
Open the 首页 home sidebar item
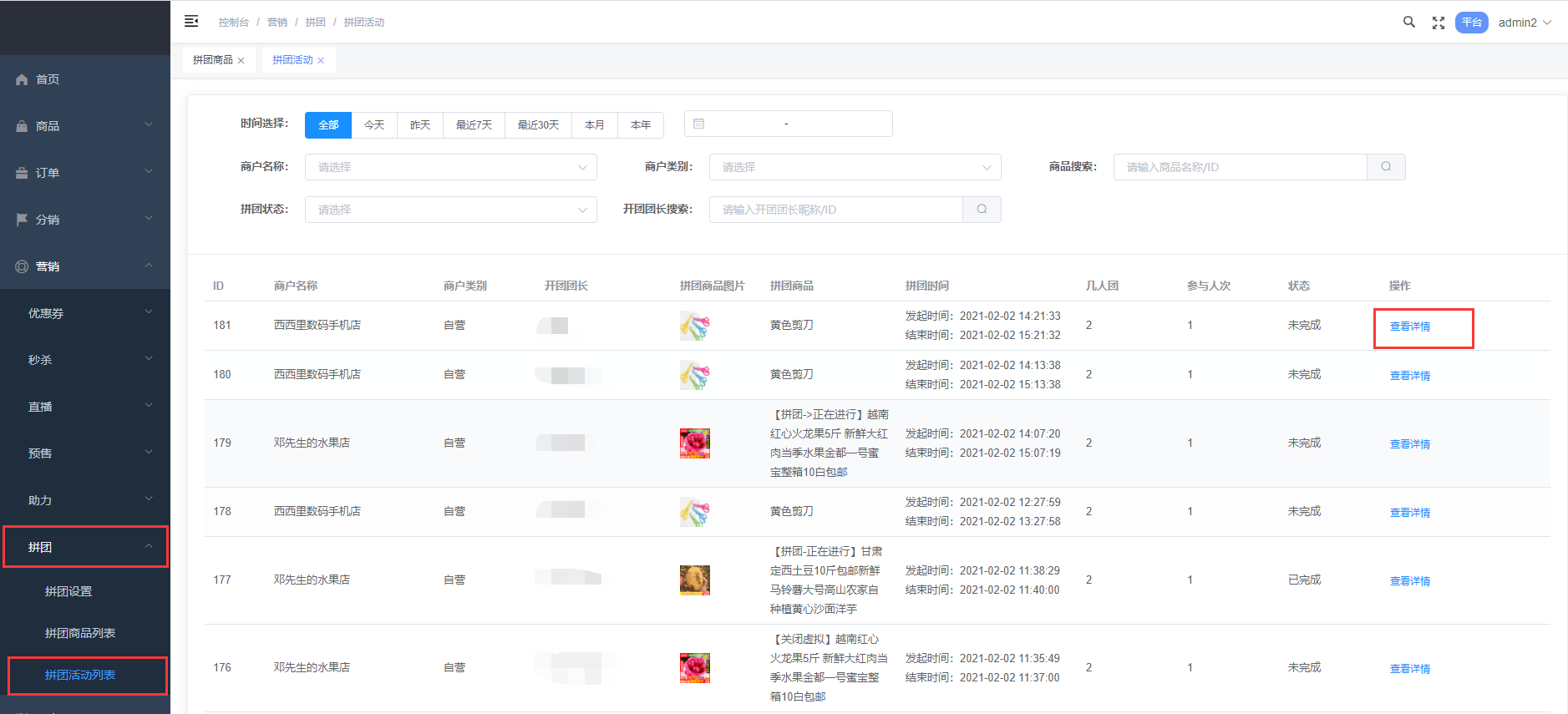(x=48, y=79)
